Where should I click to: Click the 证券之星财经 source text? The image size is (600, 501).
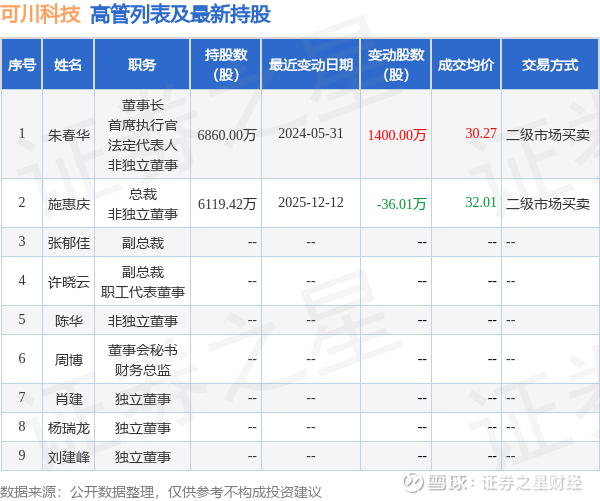pyautogui.click(x=532, y=482)
